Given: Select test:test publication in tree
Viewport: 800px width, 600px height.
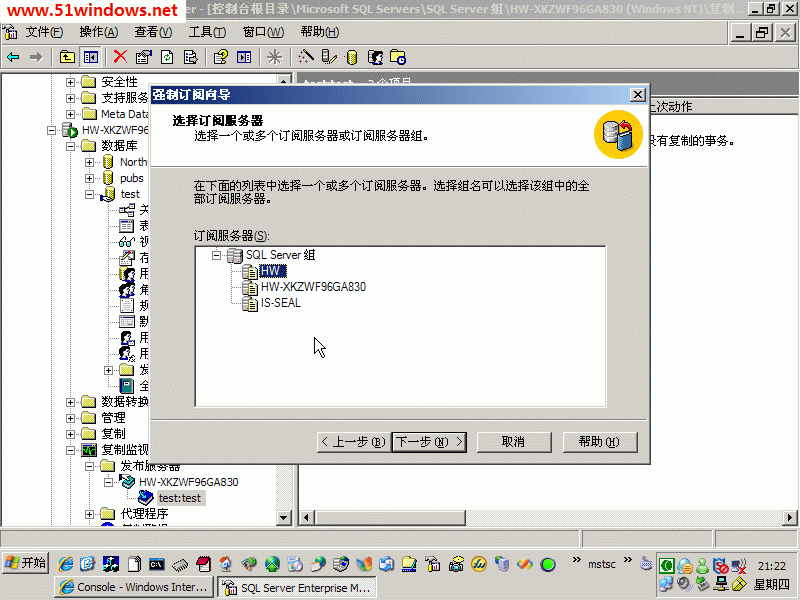Looking at the screenshot, I should tap(180, 498).
